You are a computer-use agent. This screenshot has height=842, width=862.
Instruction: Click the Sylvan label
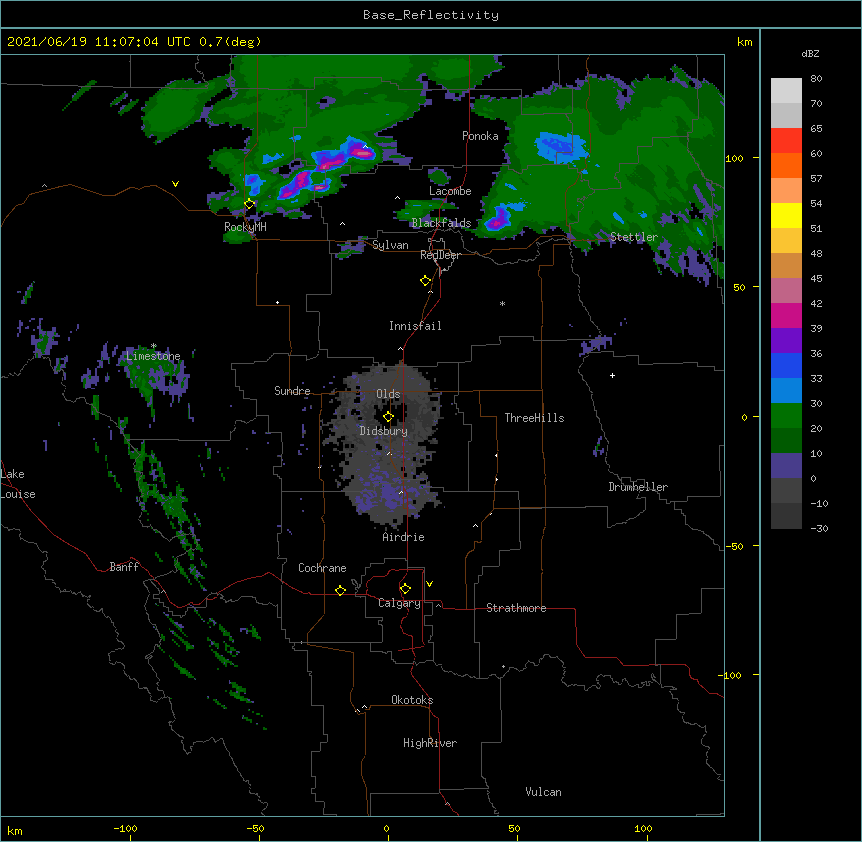point(390,245)
